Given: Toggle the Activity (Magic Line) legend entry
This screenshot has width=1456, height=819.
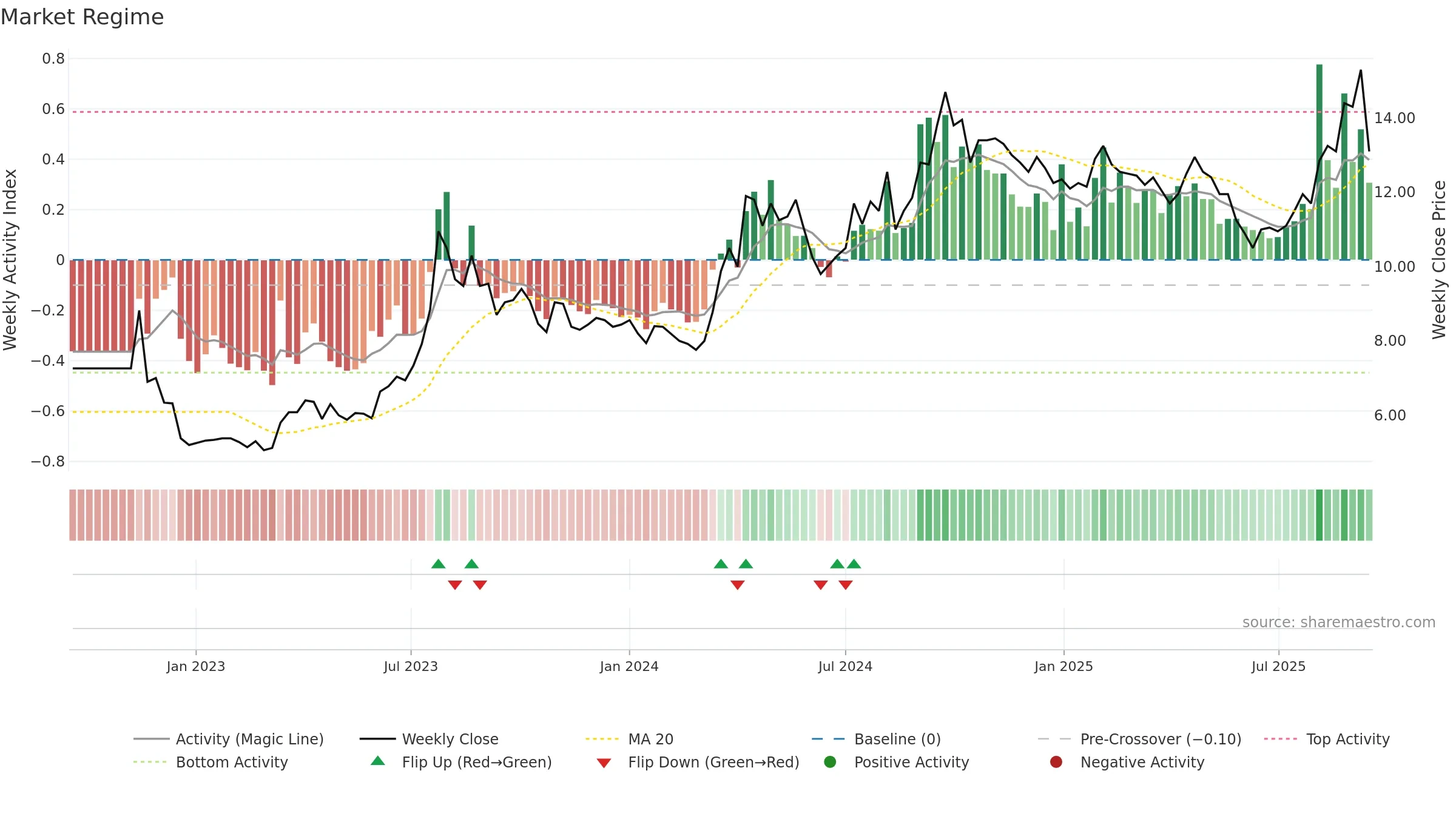Looking at the screenshot, I should click(229, 739).
